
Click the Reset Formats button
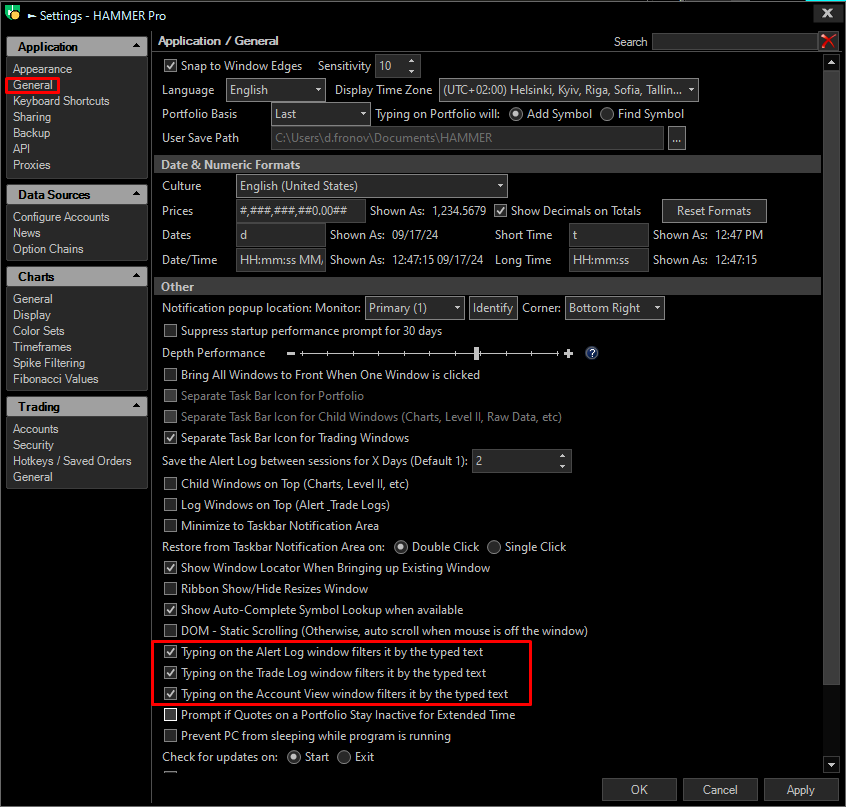[714, 211]
